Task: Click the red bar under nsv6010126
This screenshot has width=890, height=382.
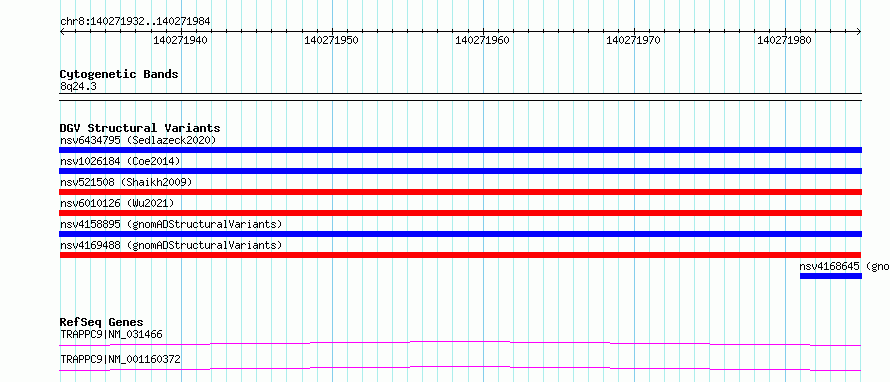Action: 460,213
